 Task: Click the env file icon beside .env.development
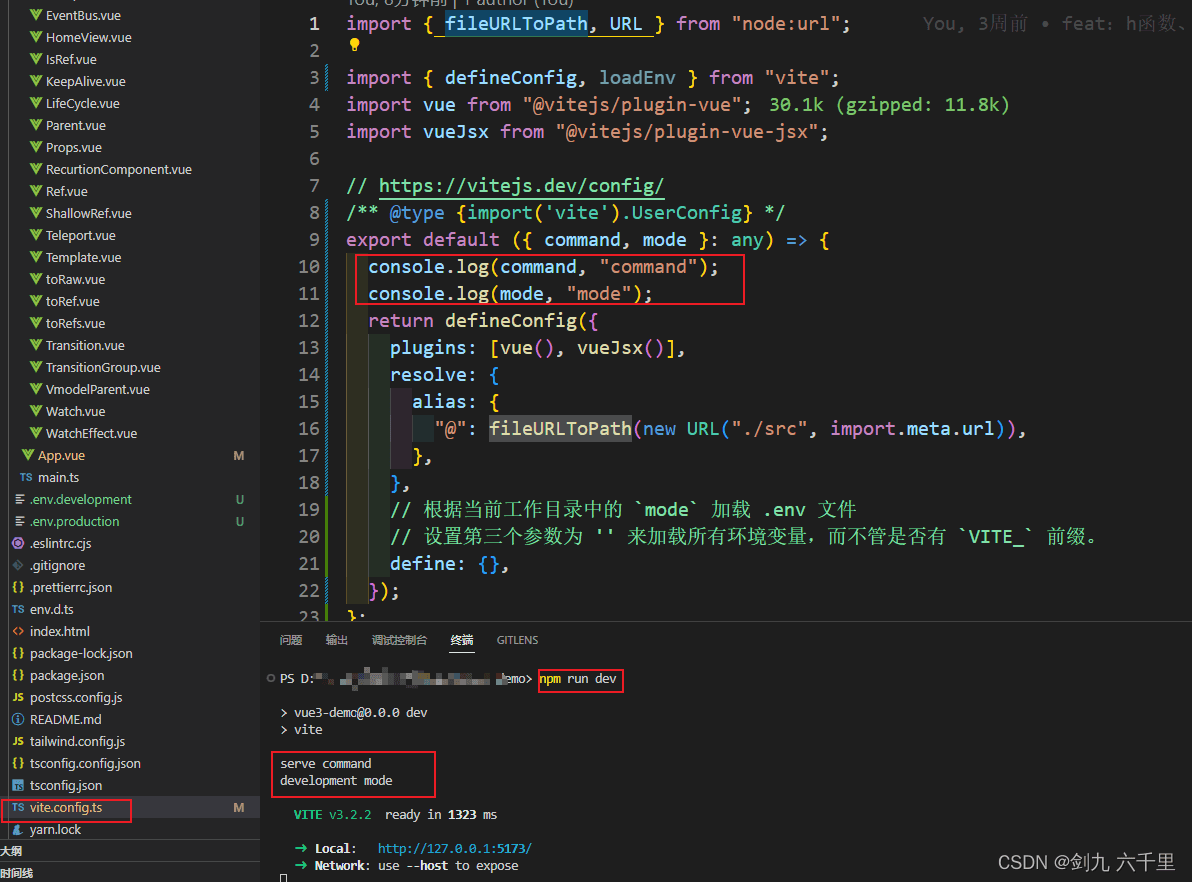[20, 500]
